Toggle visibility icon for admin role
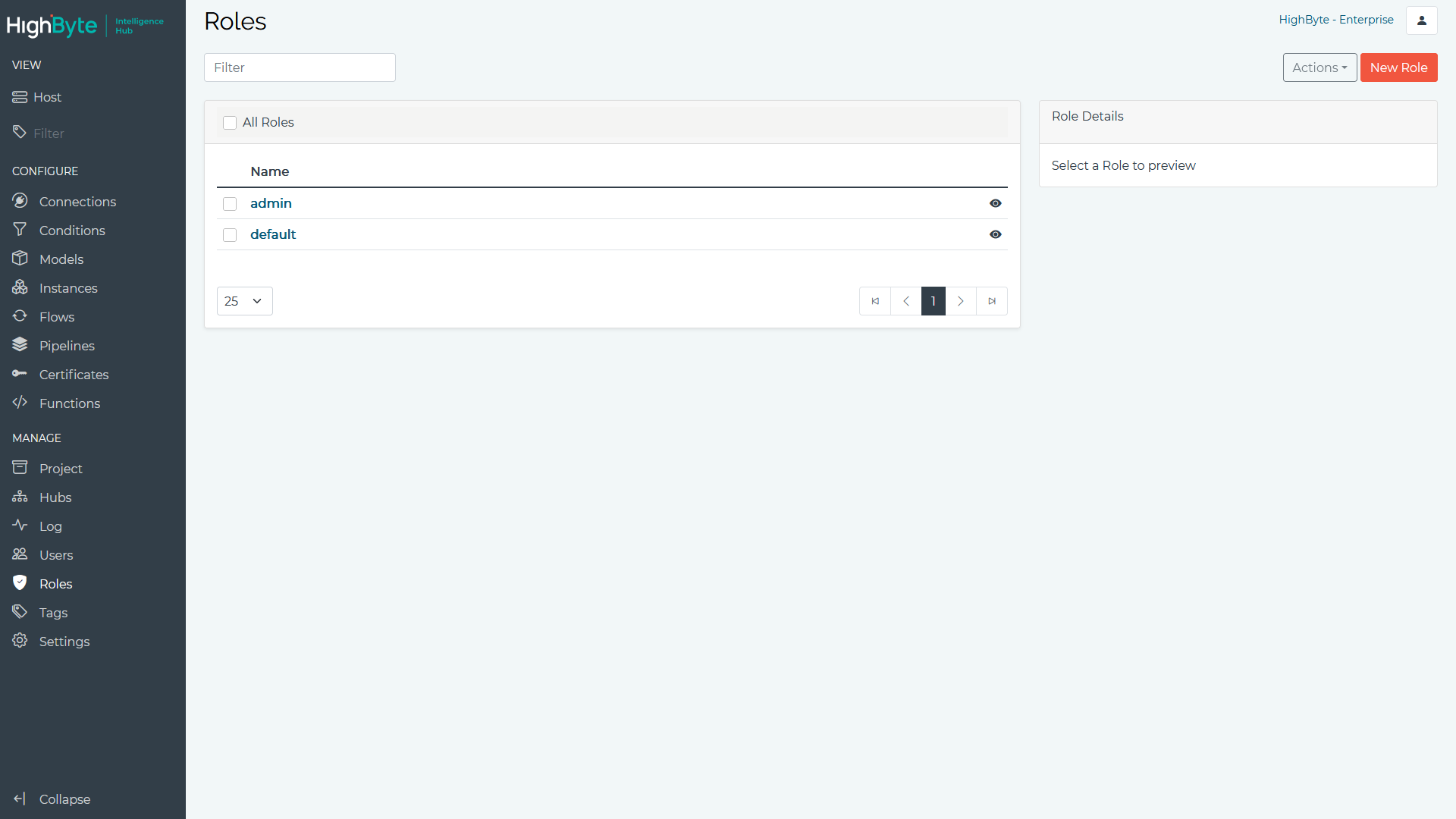 tap(996, 203)
